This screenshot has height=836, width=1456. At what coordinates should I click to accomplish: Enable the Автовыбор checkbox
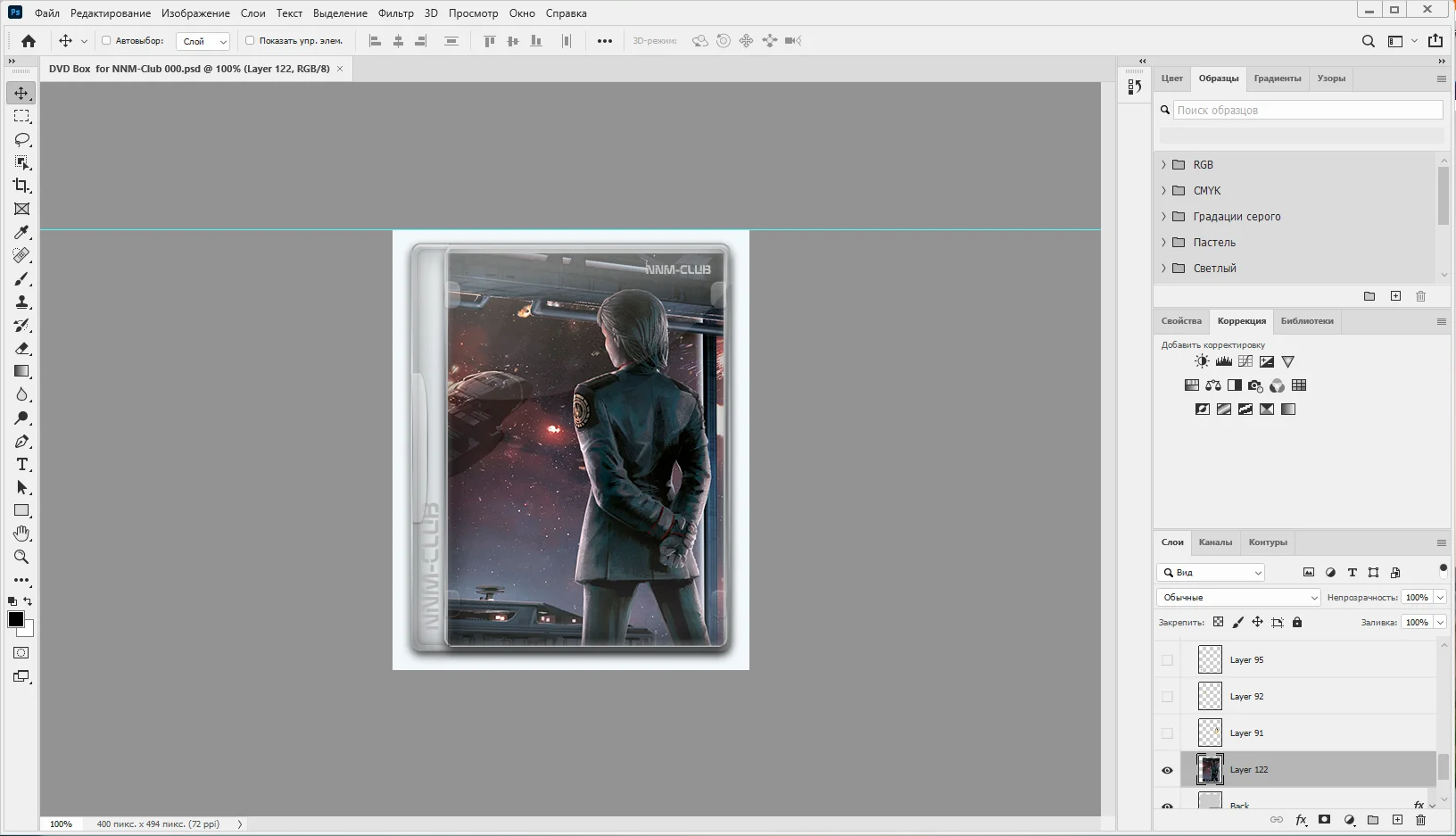point(106,41)
